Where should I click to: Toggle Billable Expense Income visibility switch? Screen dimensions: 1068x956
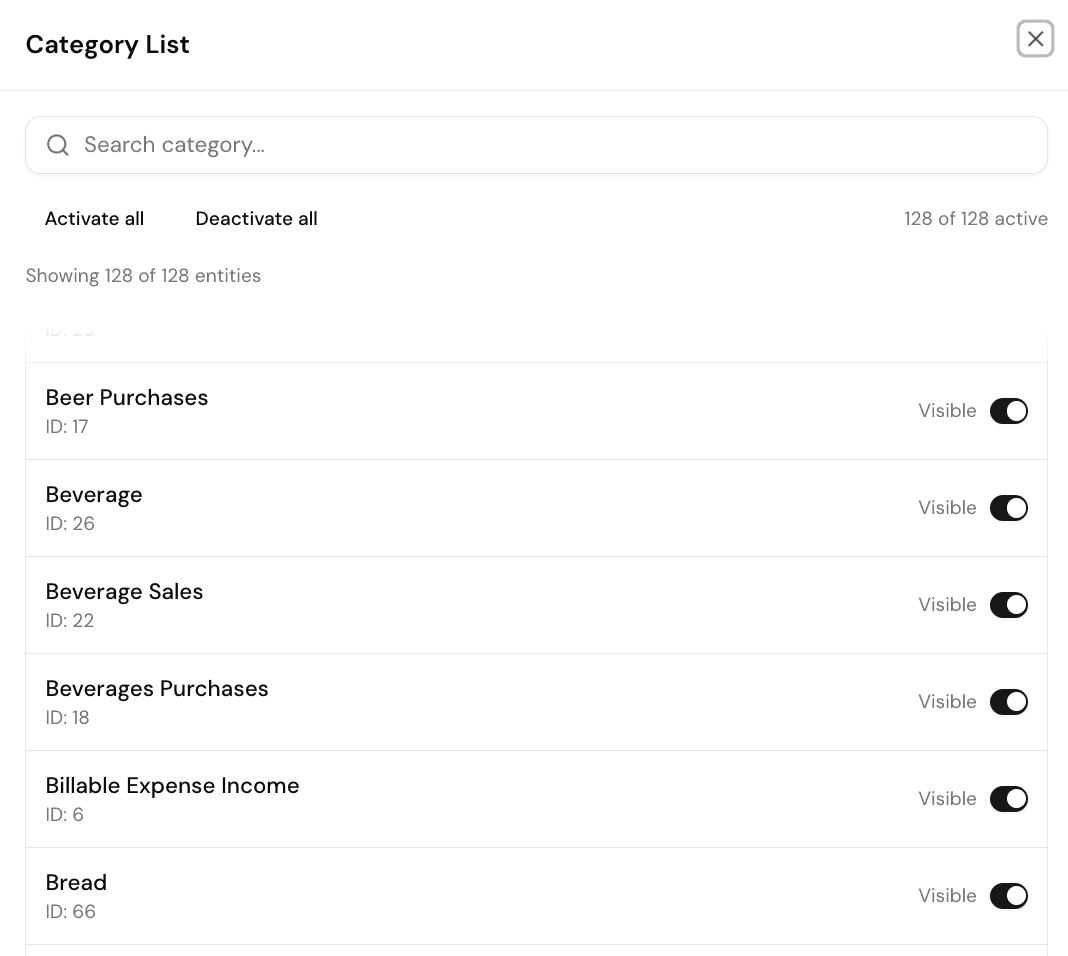click(x=1009, y=799)
